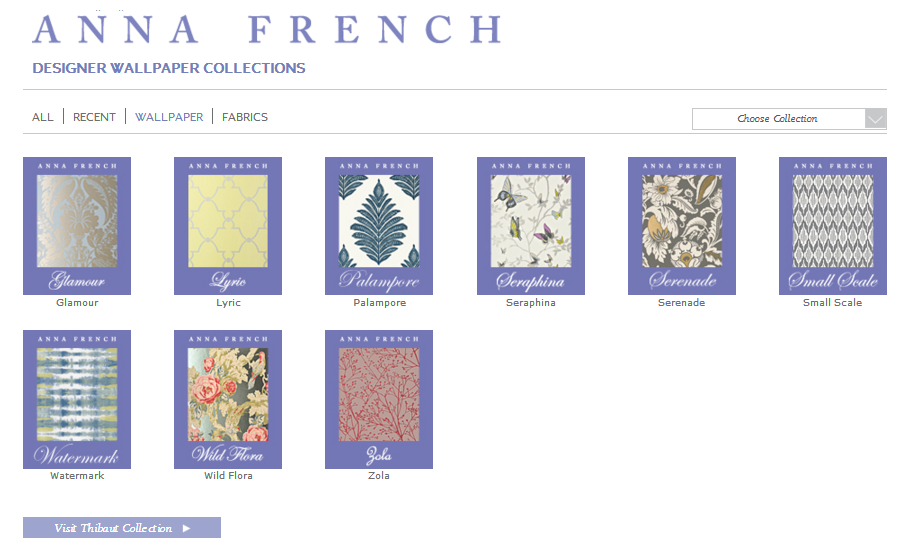Expand the Choose Collection dropdown arrow

[x=875, y=119]
